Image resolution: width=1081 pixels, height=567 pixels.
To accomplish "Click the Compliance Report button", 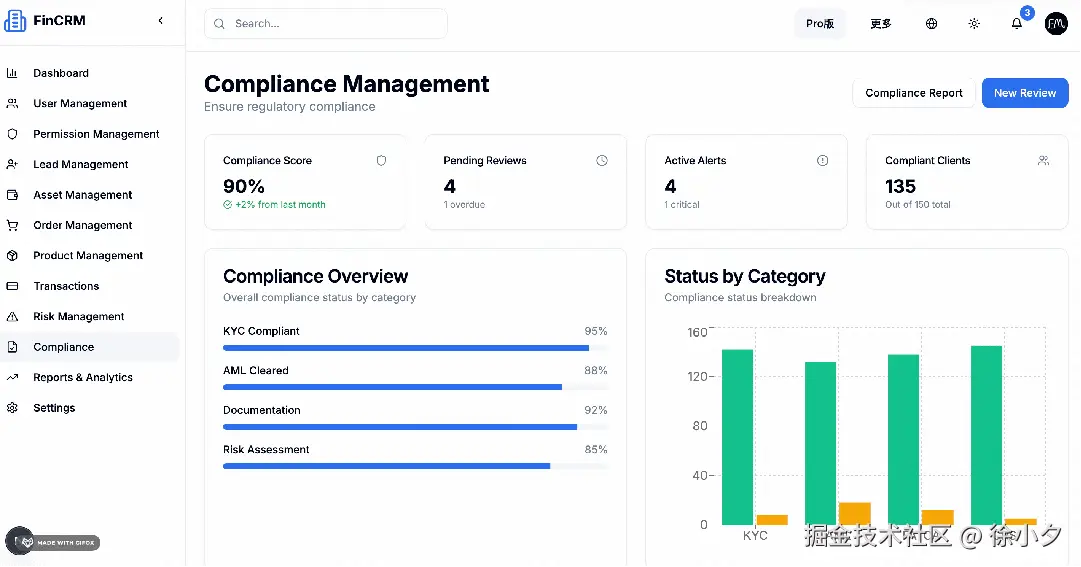I will (913, 93).
